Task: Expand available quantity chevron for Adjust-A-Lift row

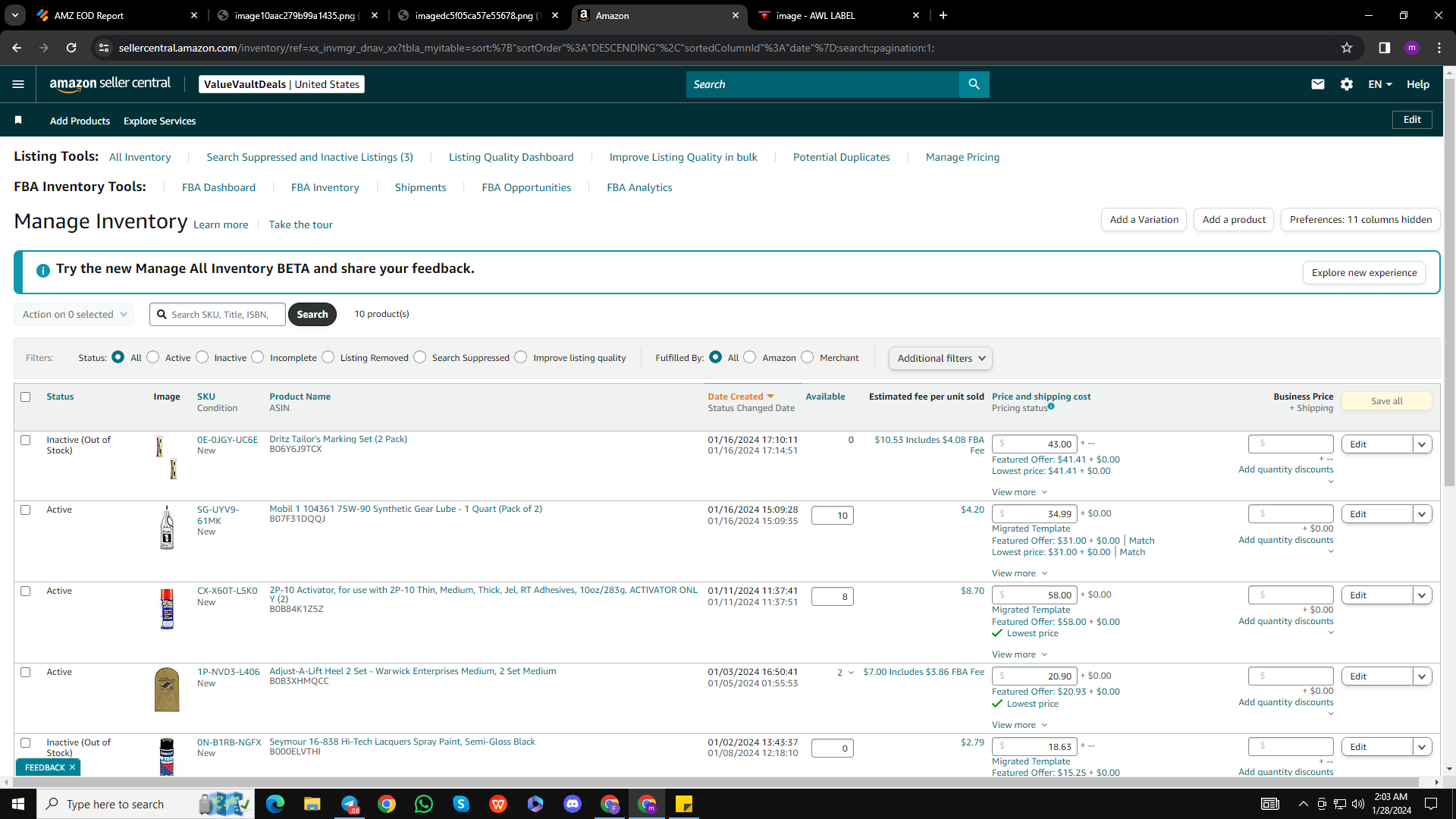Action: pos(851,673)
